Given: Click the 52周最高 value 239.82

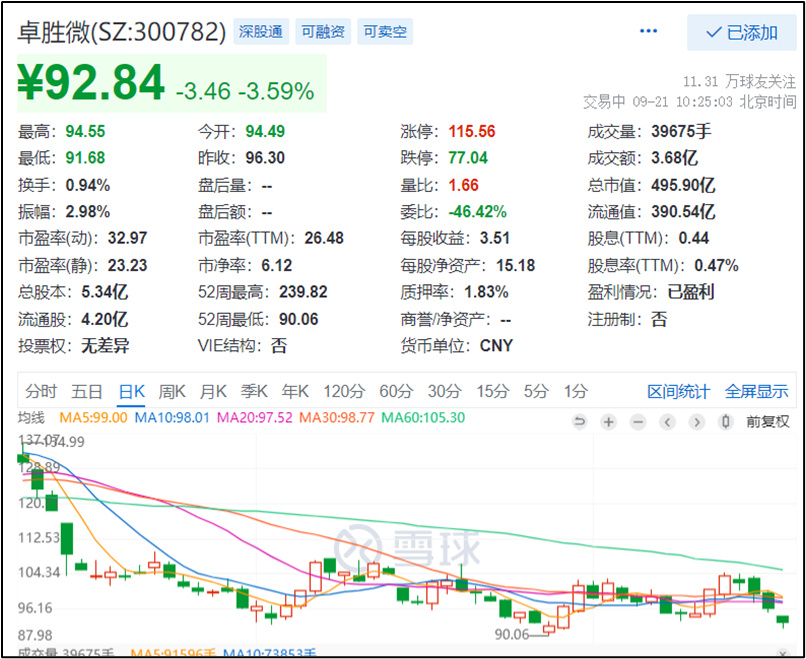Looking at the screenshot, I should click(x=303, y=292).
